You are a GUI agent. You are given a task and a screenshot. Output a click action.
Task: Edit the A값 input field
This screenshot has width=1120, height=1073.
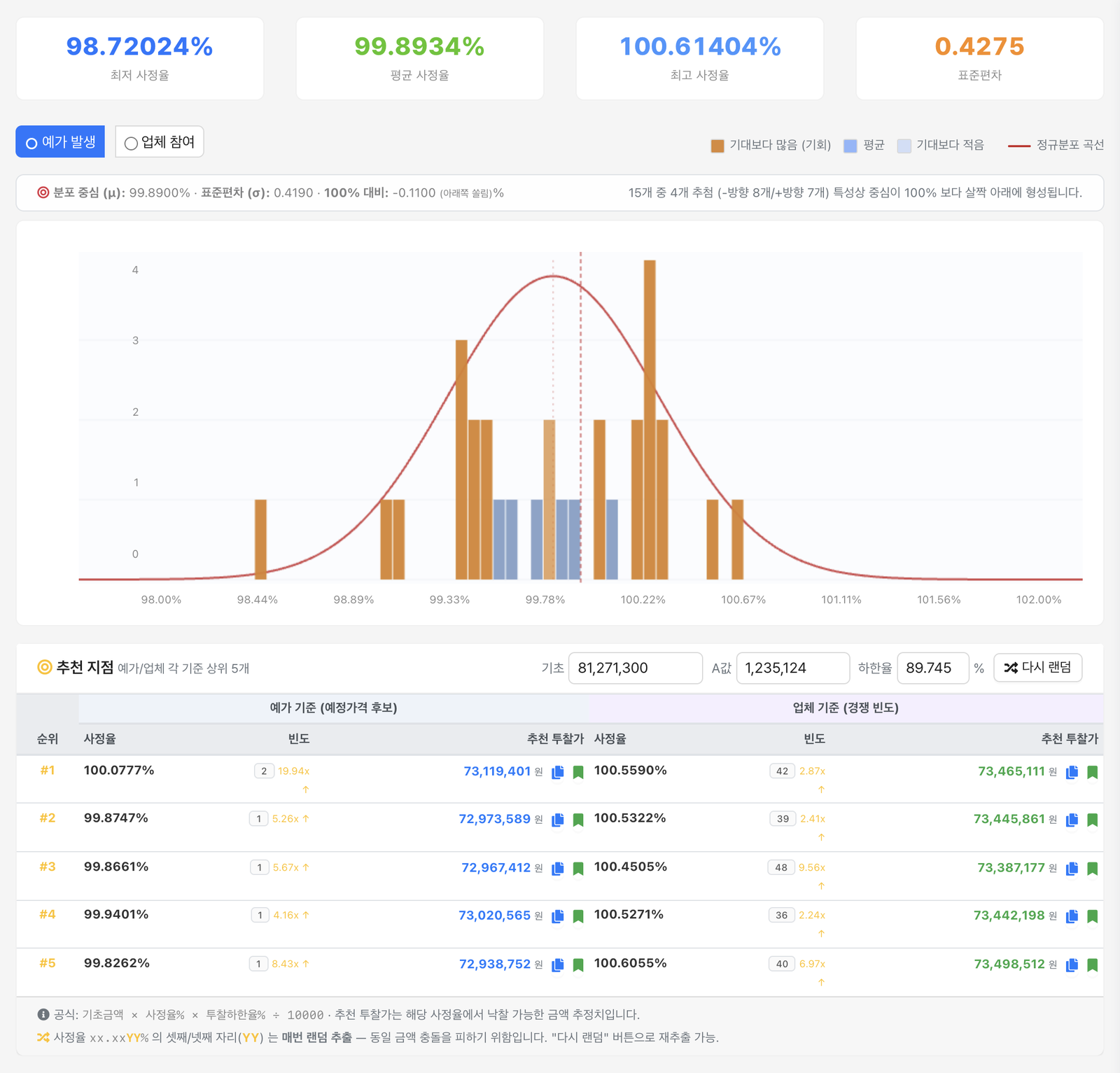pyautogui.click(x=793, y=668)
